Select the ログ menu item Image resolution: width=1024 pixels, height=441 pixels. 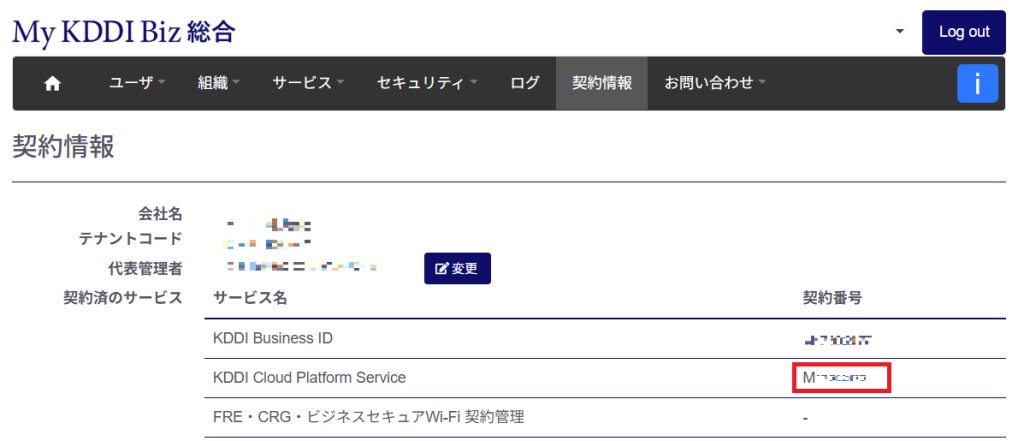click(525, 84)
